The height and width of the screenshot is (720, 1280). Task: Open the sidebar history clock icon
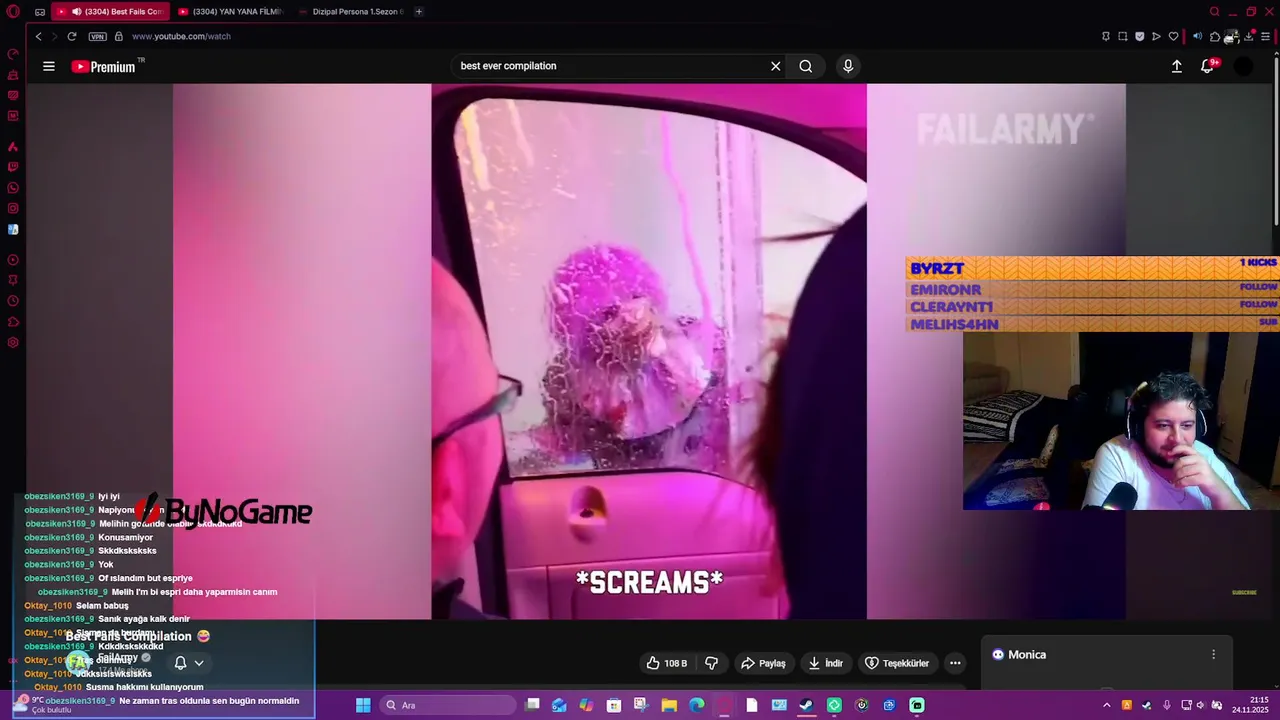tap(13, 301)
